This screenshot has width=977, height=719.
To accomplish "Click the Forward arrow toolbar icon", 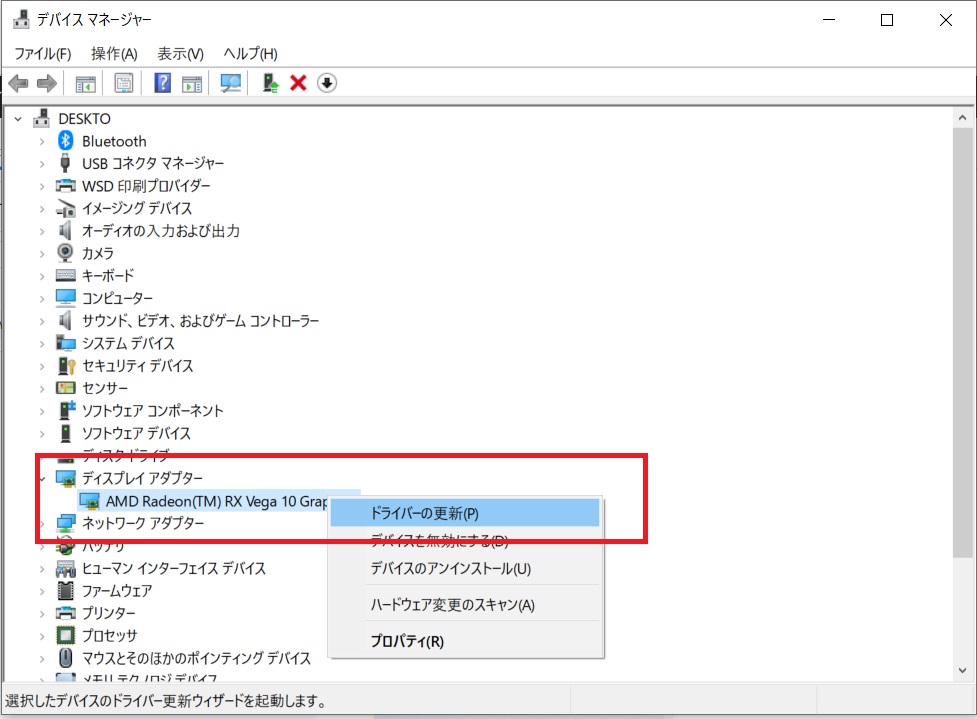I will click(x=47, y=83).
